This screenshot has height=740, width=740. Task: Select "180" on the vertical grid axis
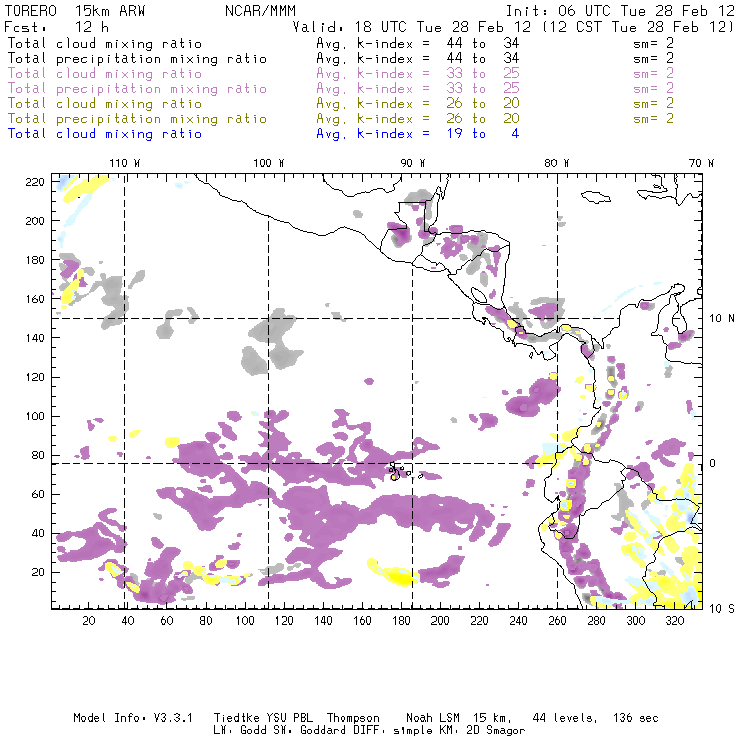tap(35, 260)
